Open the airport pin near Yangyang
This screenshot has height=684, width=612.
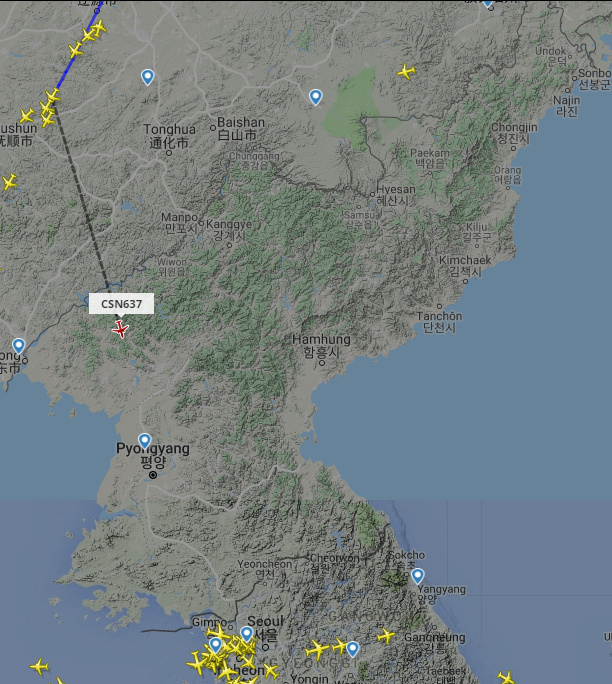point(417,576)
